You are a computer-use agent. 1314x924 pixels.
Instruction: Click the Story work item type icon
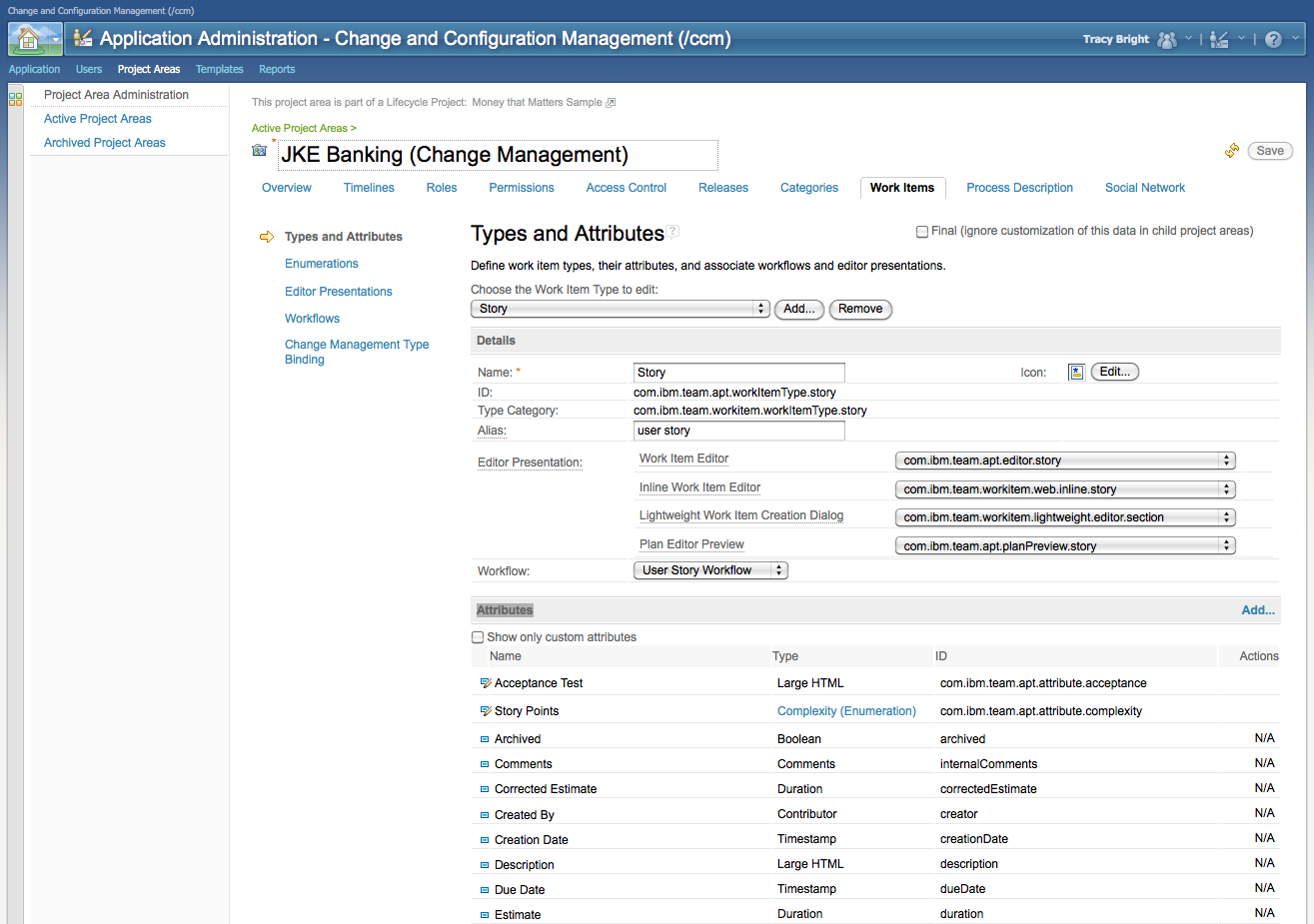tap(1076, 372)
